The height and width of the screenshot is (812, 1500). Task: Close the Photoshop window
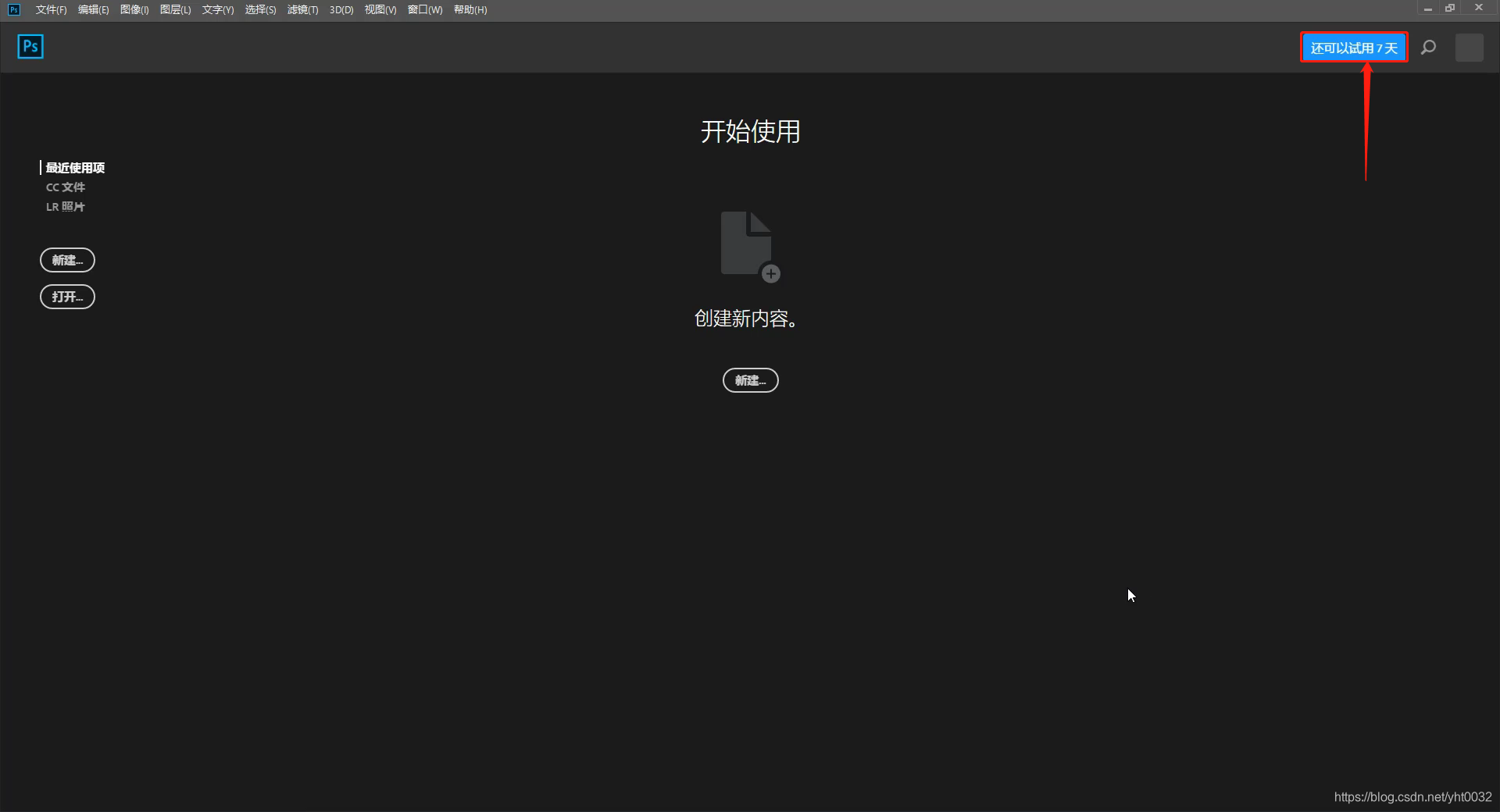pyautogui.click(x=1479, y=8)
